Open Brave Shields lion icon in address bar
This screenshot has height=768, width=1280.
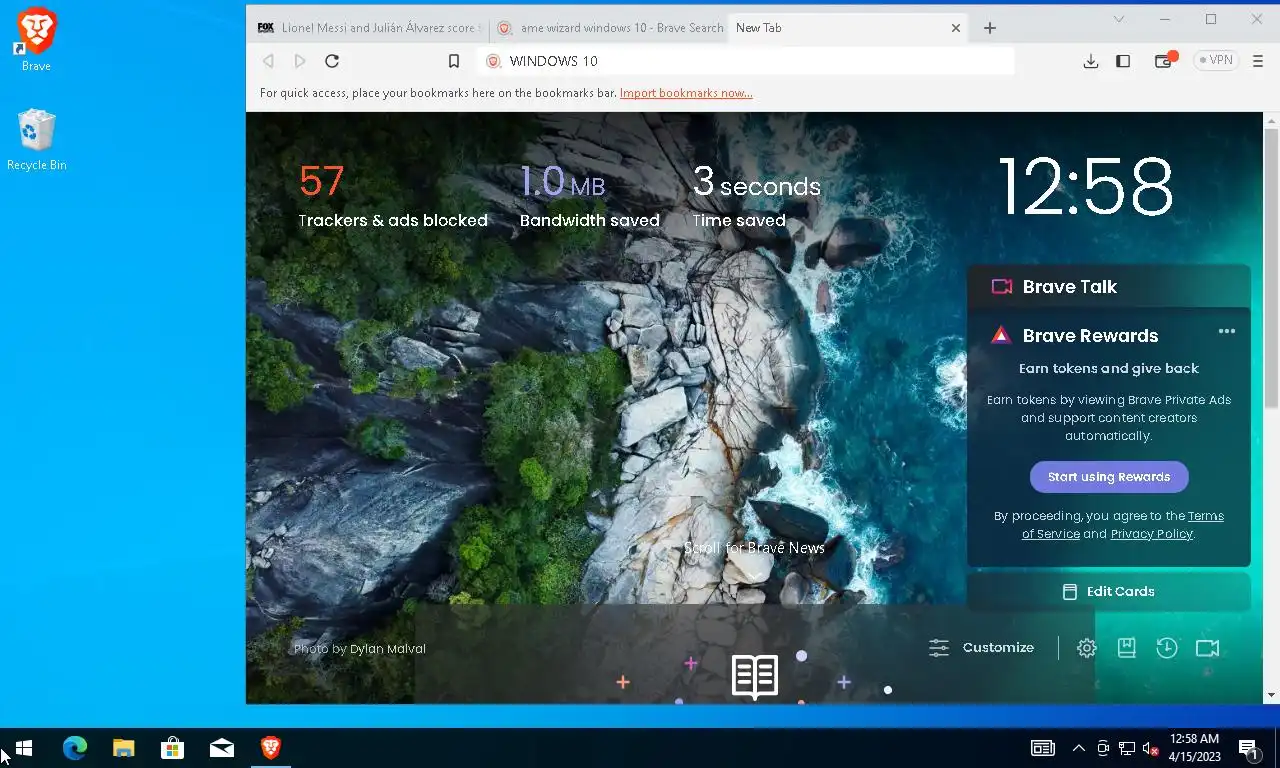pos(492,61)
